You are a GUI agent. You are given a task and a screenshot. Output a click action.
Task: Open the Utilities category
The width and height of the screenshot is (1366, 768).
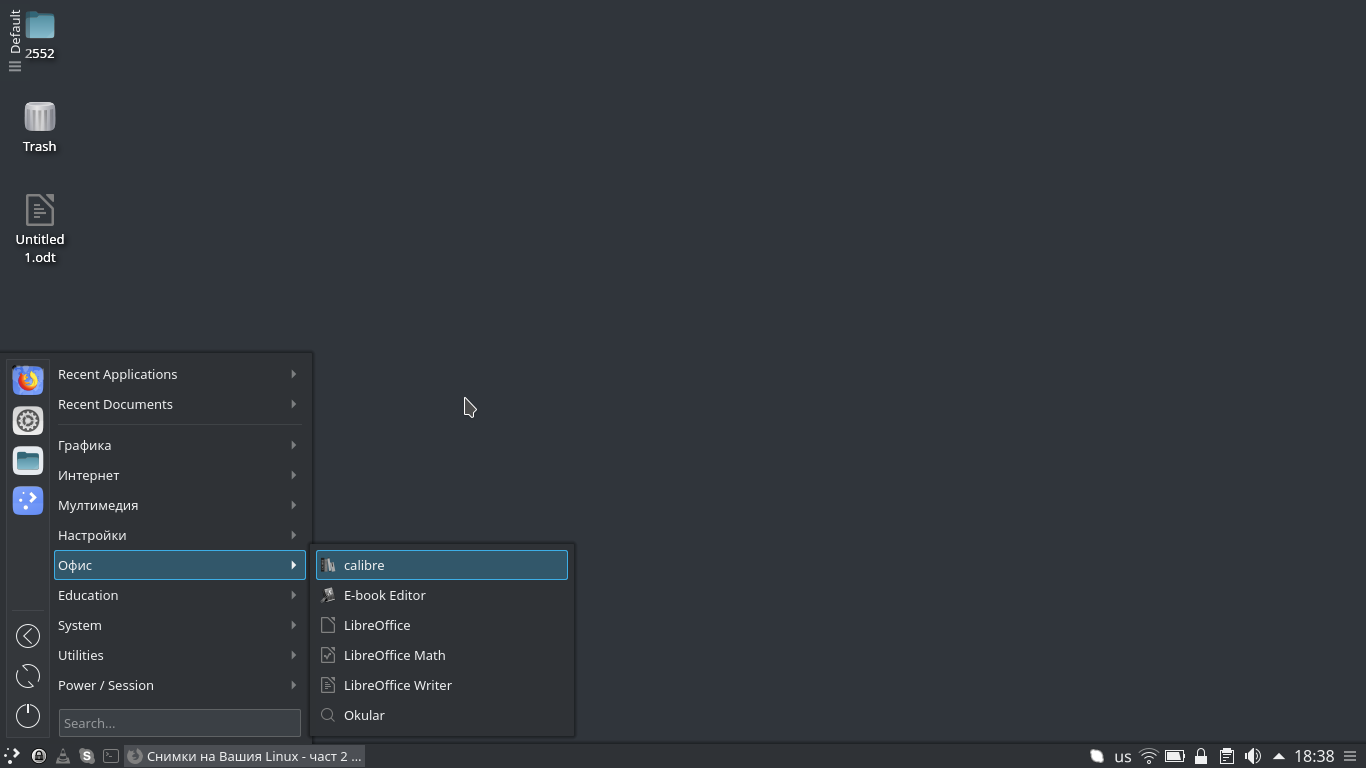click(x=179, y=655)
